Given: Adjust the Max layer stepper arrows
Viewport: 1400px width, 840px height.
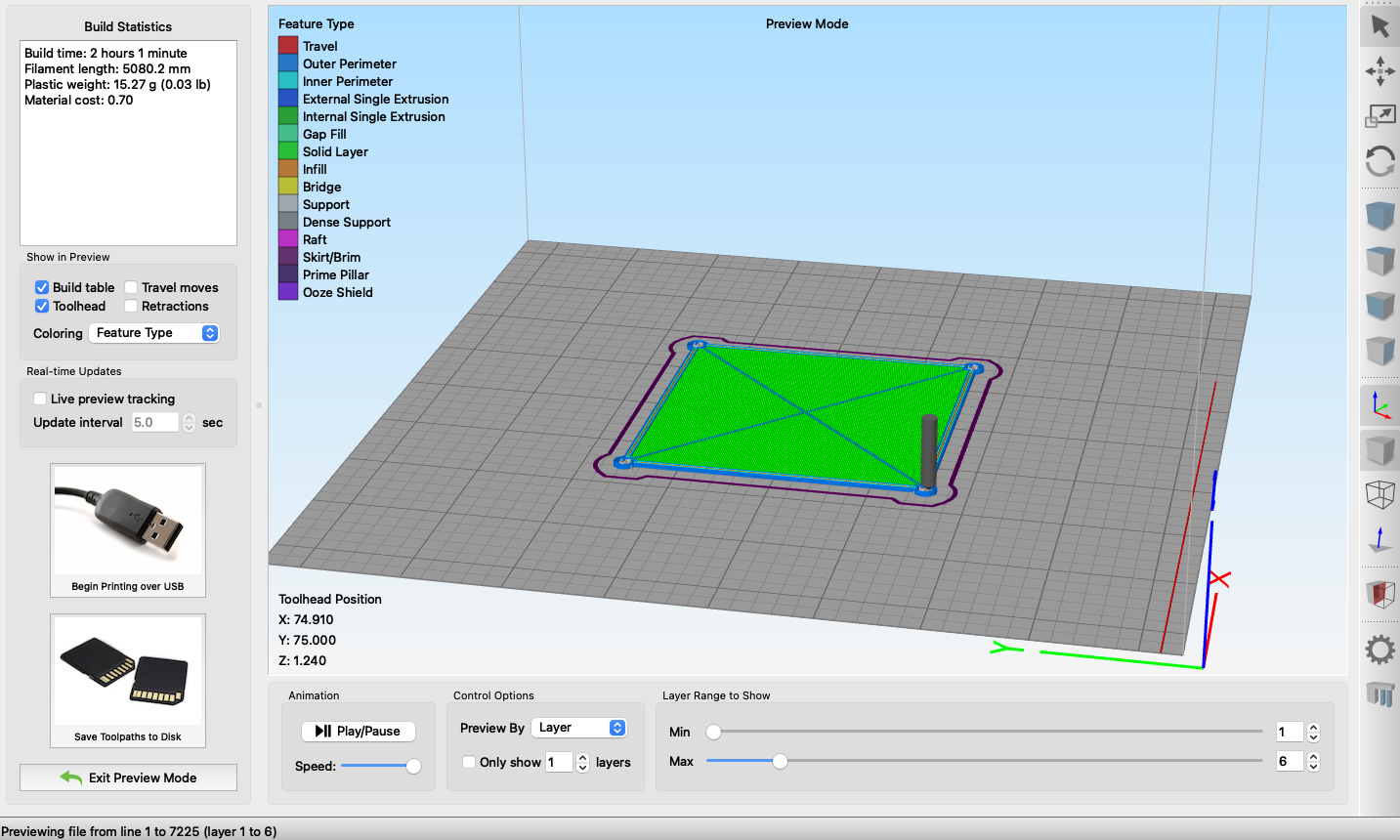Looking at the screenshot, I should pyautogui.click(x=1313, y=761).
